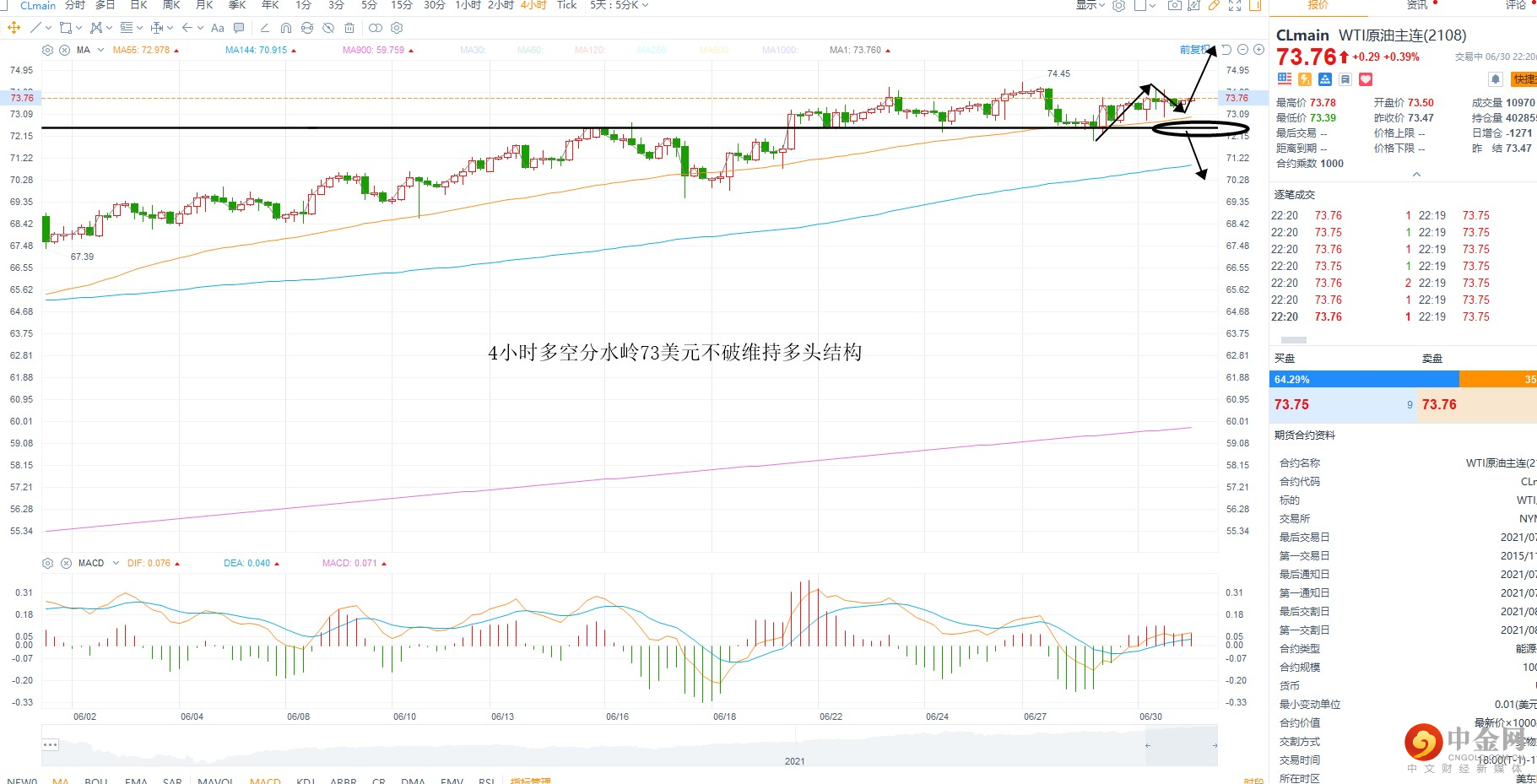The width and height of the screenshot is (1537, 784).
Task: Click the timeline range navigator bar
Action: coord(629,746)
